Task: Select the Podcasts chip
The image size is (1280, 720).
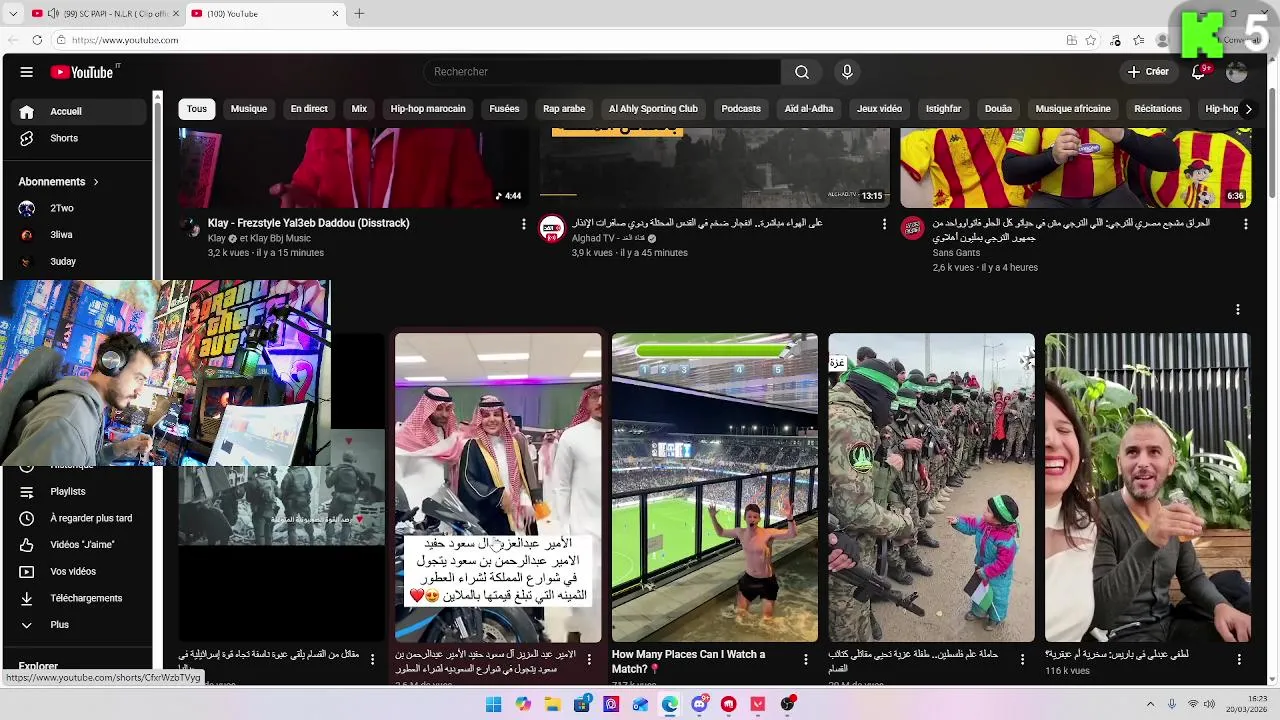Action: tap(741, 109)
